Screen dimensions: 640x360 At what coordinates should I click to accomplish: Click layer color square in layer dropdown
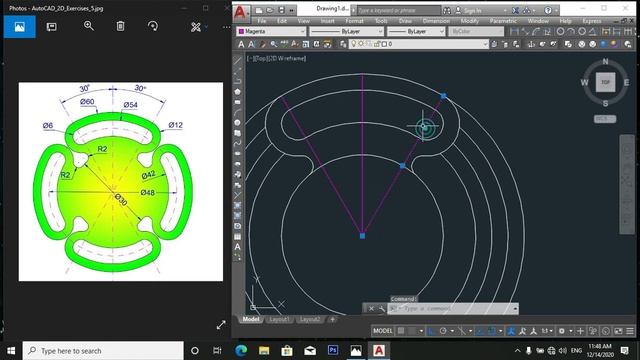(384, 44)
